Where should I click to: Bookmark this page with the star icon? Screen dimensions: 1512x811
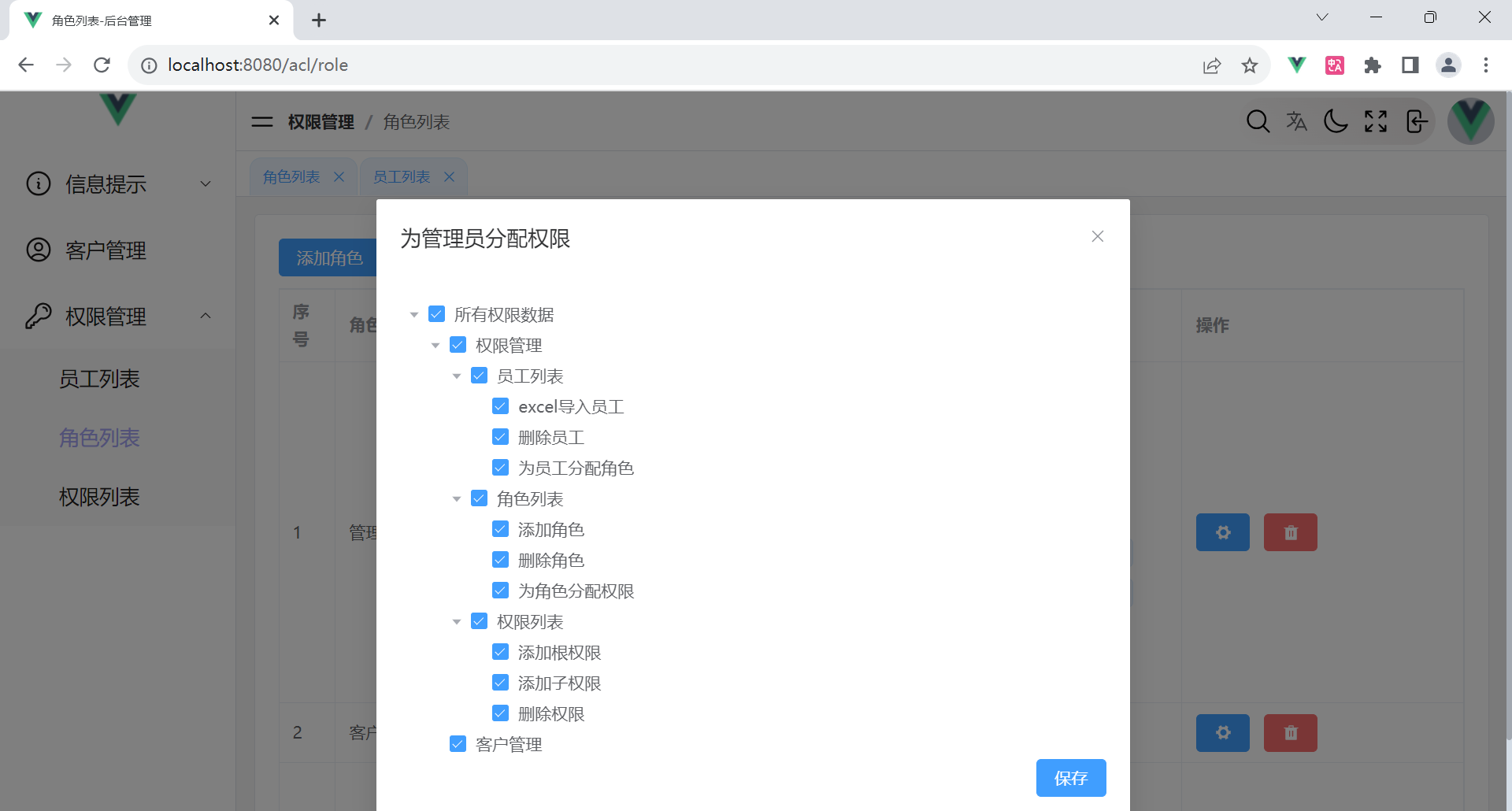(x=1250, y=65)
